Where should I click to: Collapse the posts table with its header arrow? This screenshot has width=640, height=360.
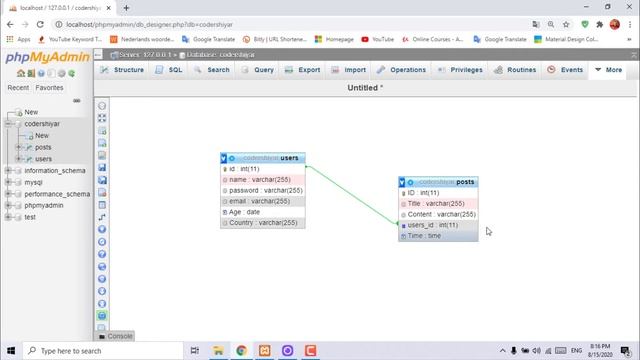tap(402, 182)
